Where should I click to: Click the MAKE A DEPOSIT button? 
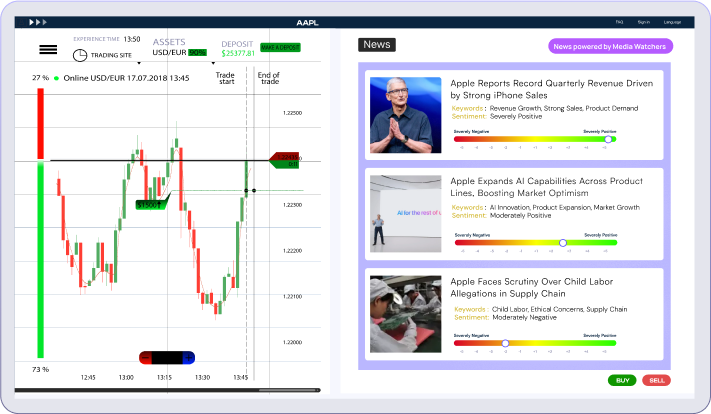pyautogui.click(x=280, y=47)
